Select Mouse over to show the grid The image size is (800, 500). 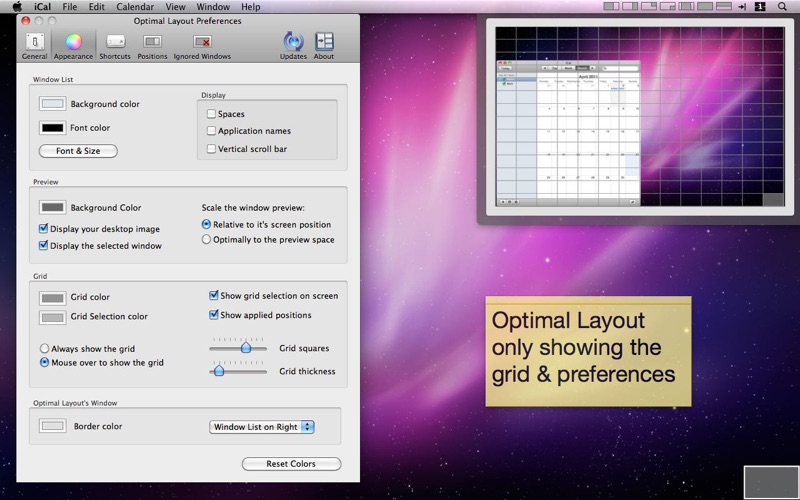pos(44,362)
